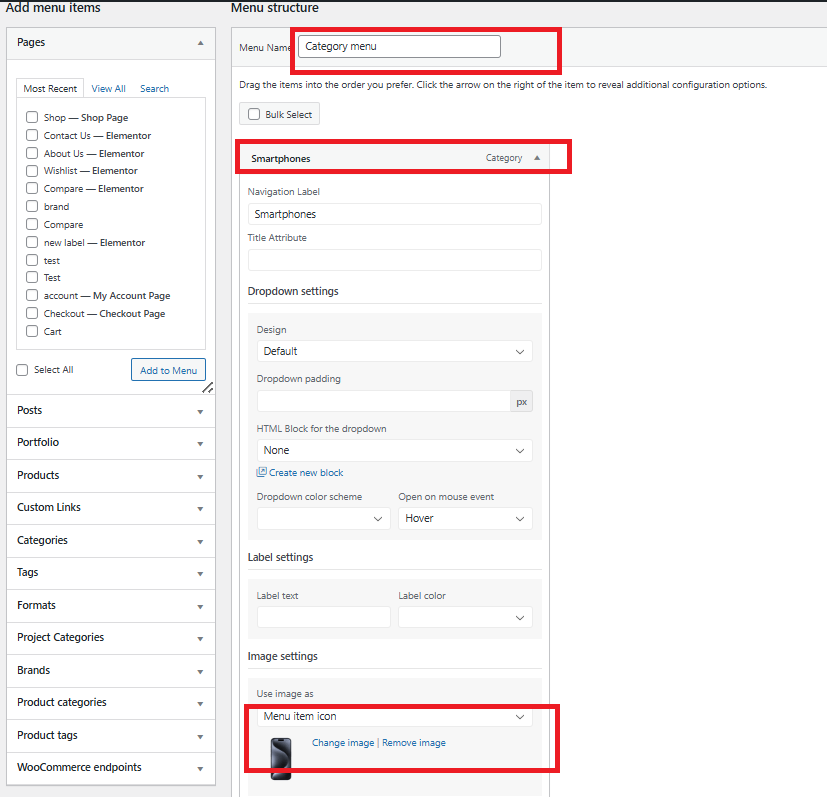Image resolution: width=827 pixels, height=797 pixels.
Task: Expand the Custom Links panel
Action: click(111, 508)
